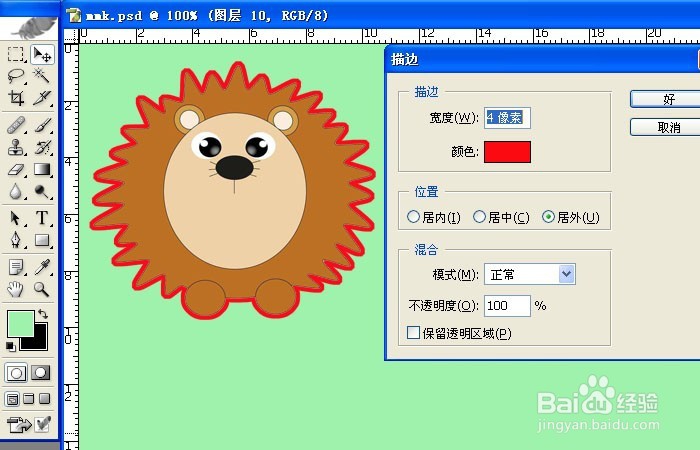Click the 不透明度 opacity input field
The width and height of the screenshot is (700, 450).
[508, 306]
